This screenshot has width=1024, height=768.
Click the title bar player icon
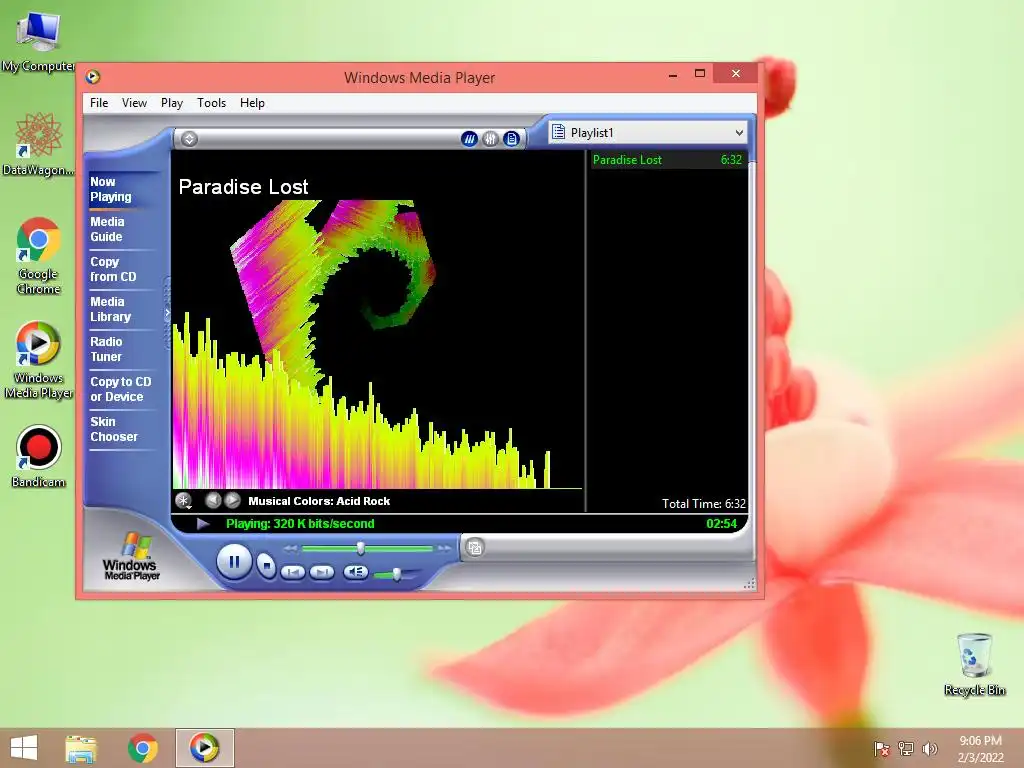pos(93,77)
